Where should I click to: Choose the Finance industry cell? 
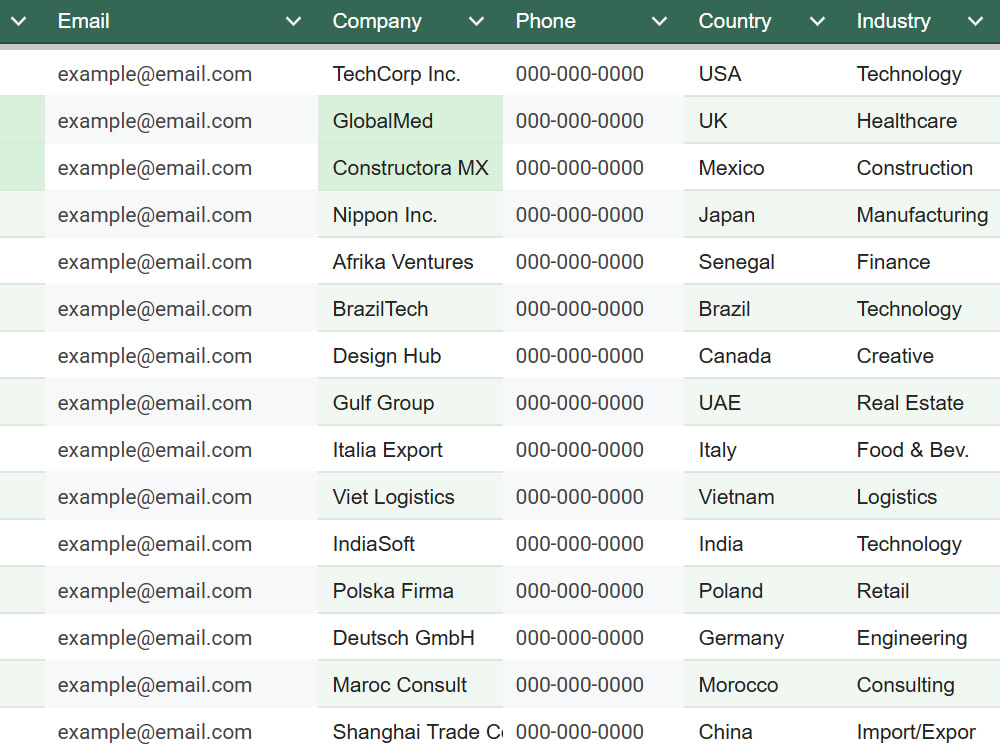click(x=921, y=262)
